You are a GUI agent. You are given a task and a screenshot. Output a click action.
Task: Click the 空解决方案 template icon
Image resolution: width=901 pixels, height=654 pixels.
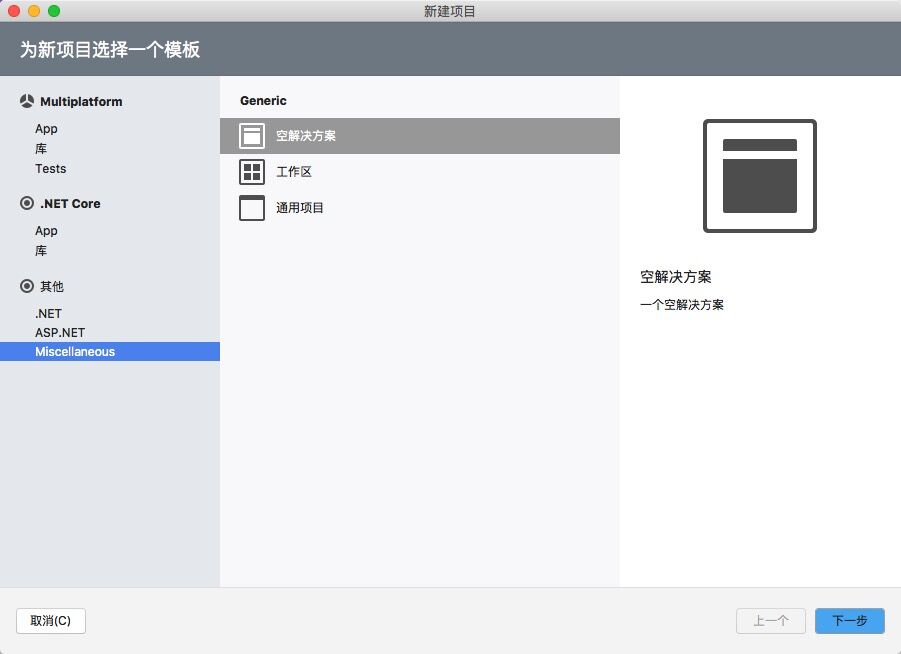[252, 136]
